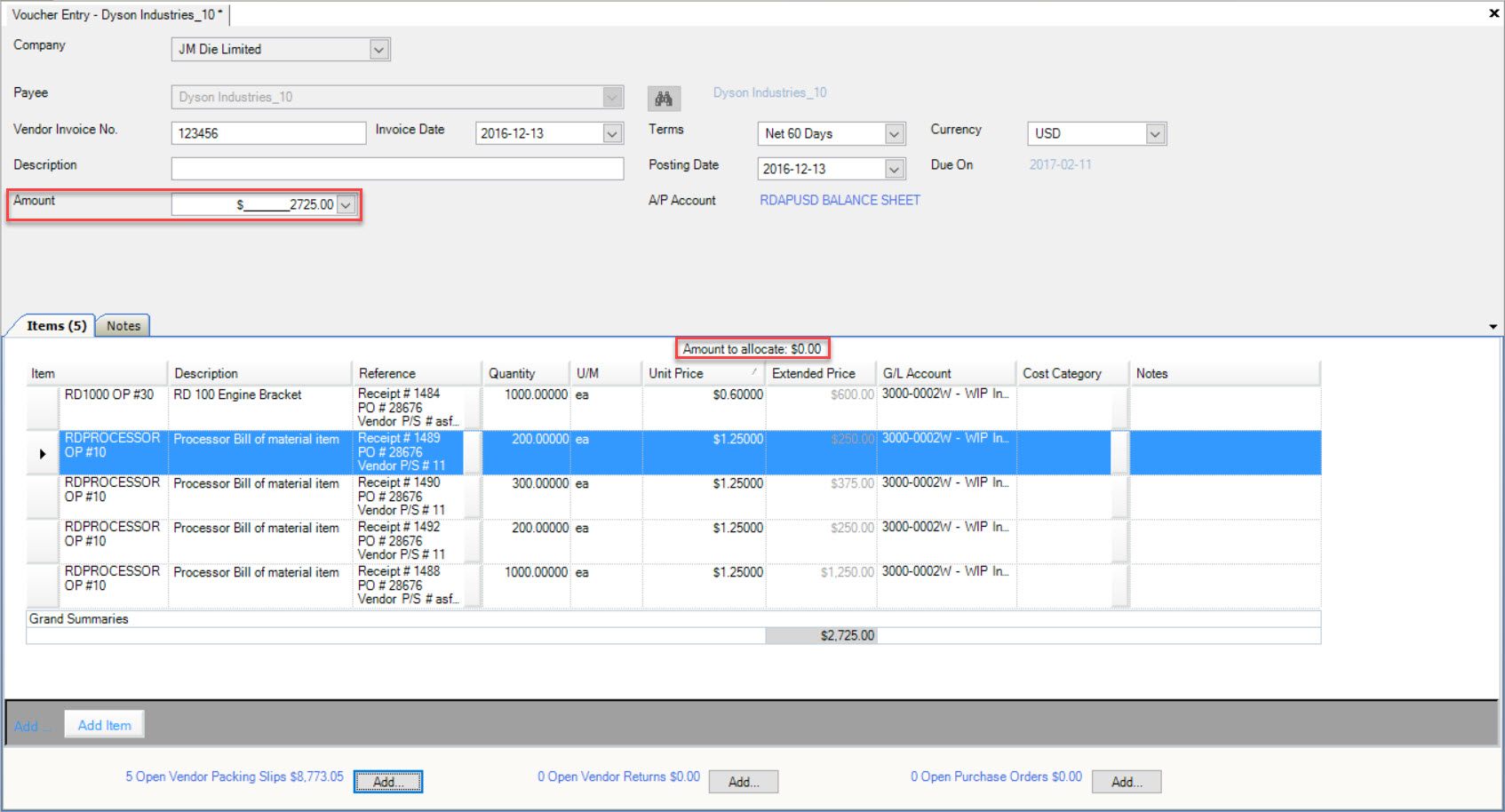
Task: Click the binoculars payee search icon
Action: [664, 99]
